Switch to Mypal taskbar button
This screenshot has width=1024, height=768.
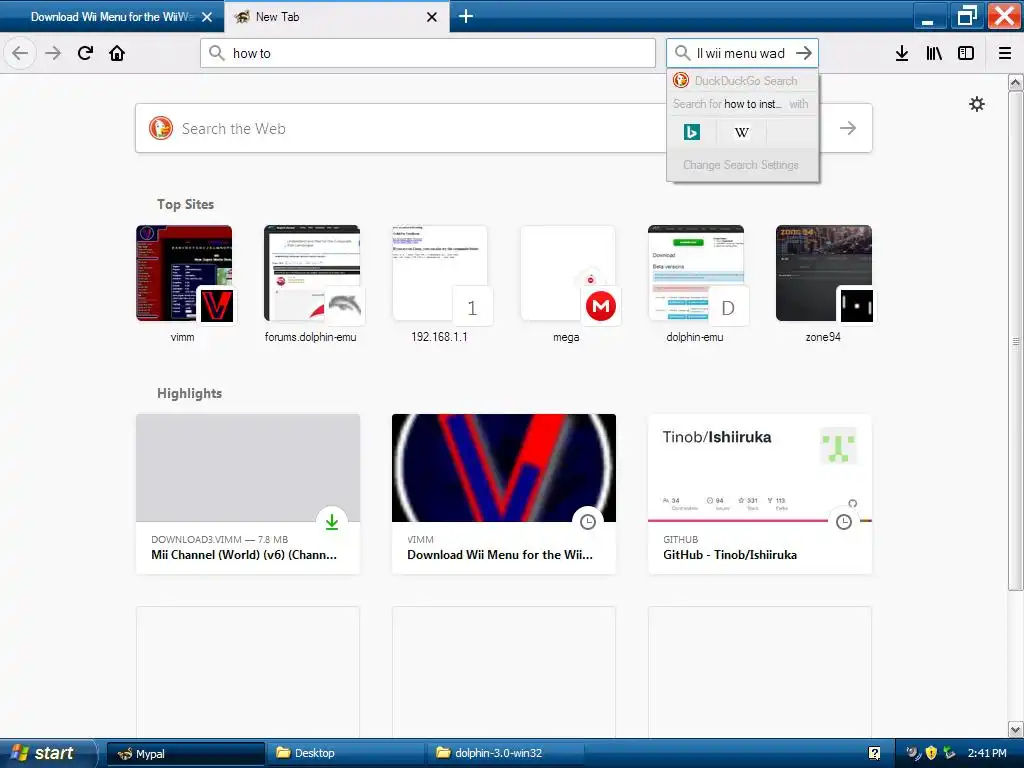click(x=185, y=754)
